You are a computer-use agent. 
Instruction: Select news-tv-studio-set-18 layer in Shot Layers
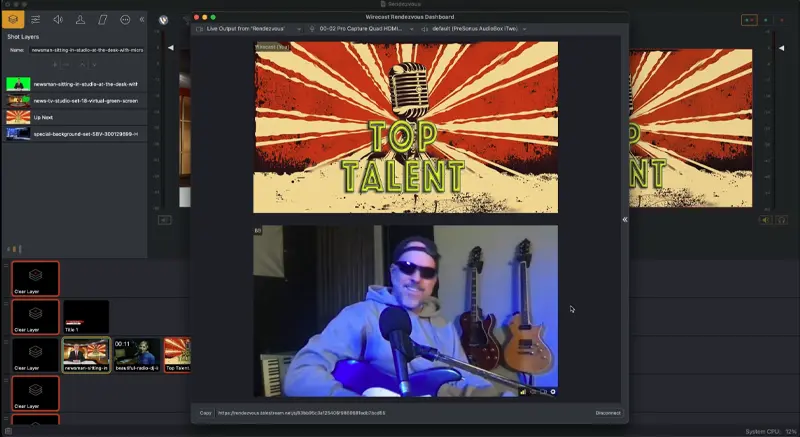coord(75,101)
